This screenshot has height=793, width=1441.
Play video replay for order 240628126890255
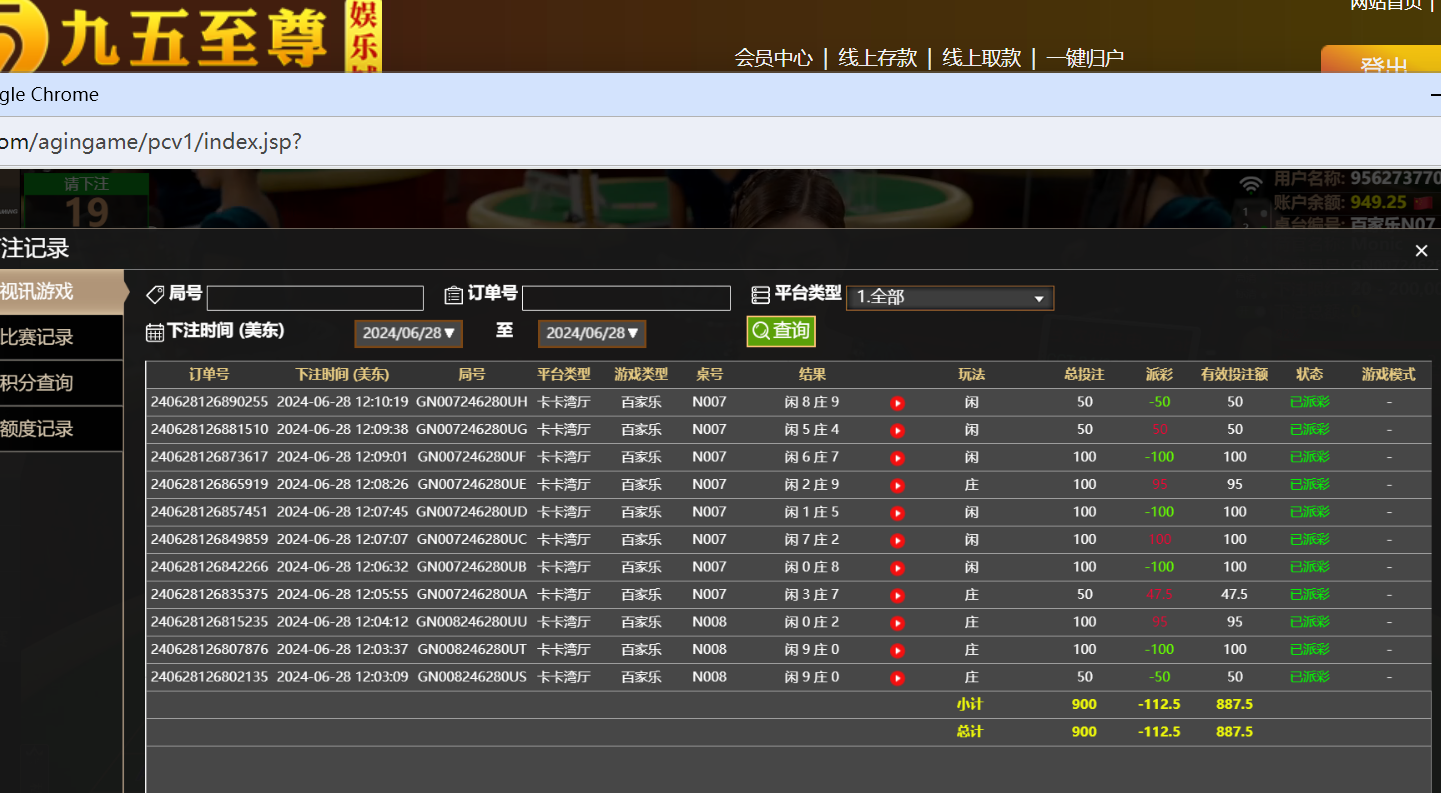point(897,403)
